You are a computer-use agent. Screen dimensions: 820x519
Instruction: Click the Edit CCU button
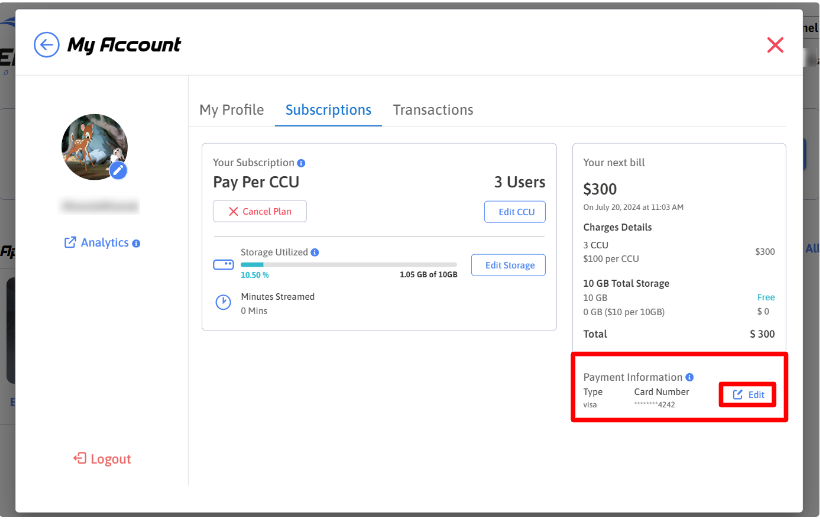click(515, 212)
